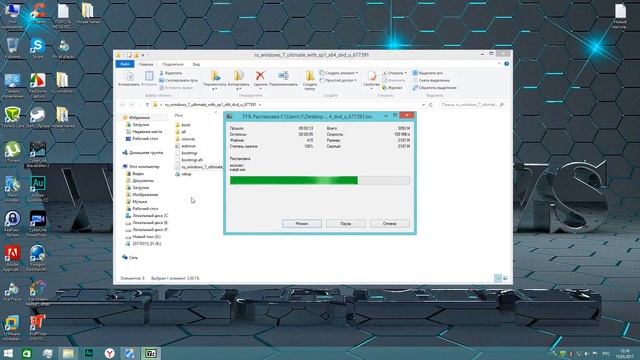Open Local Disk (C:) in the navigation pane

[147, 216]
